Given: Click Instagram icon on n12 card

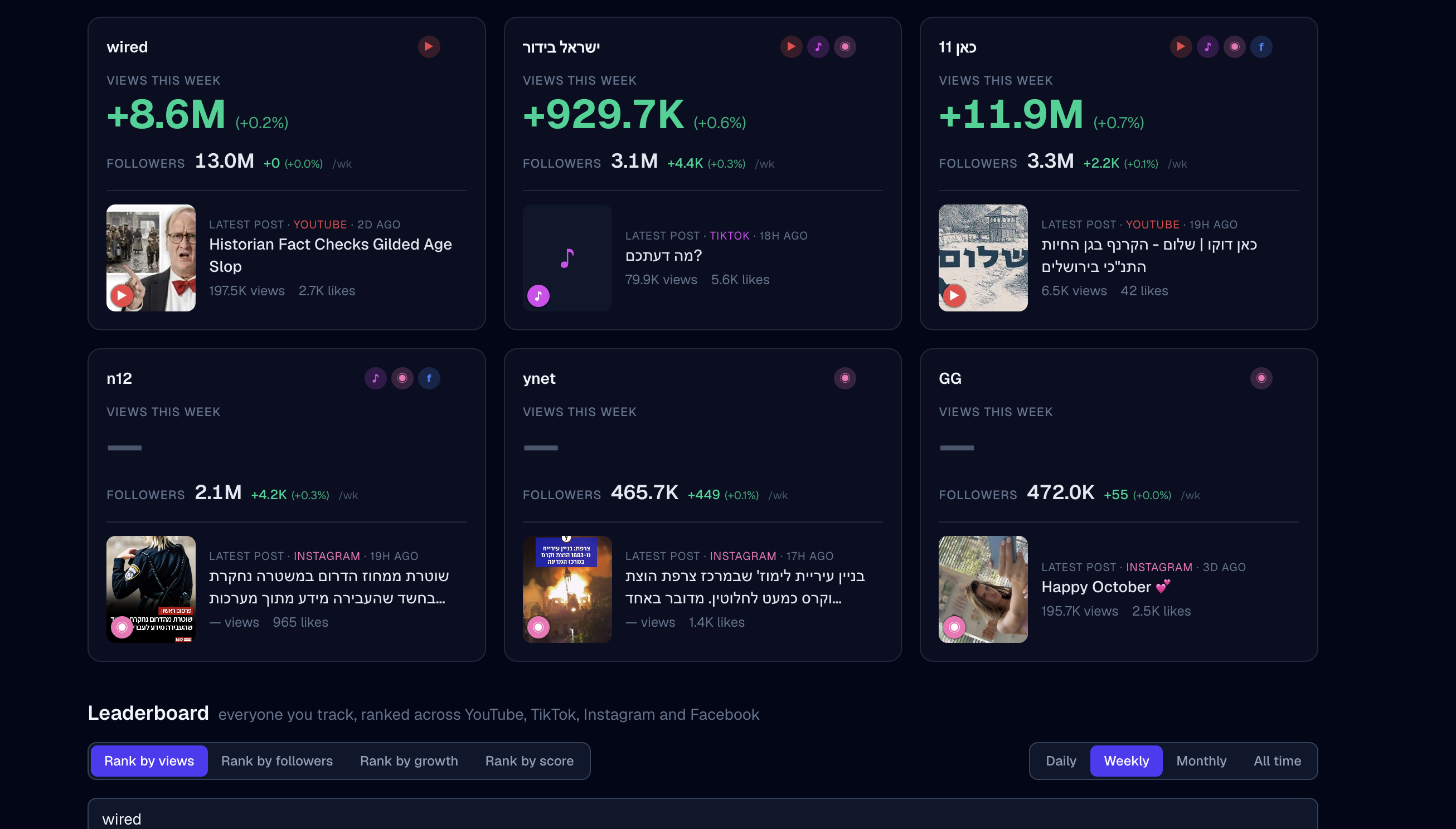Looking at the screenshot, I should pos(402,378).
